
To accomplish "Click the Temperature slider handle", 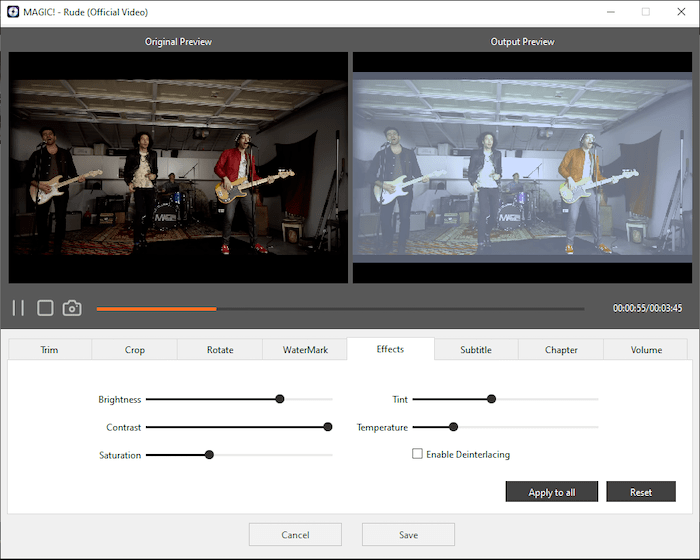I will (453, 427).
